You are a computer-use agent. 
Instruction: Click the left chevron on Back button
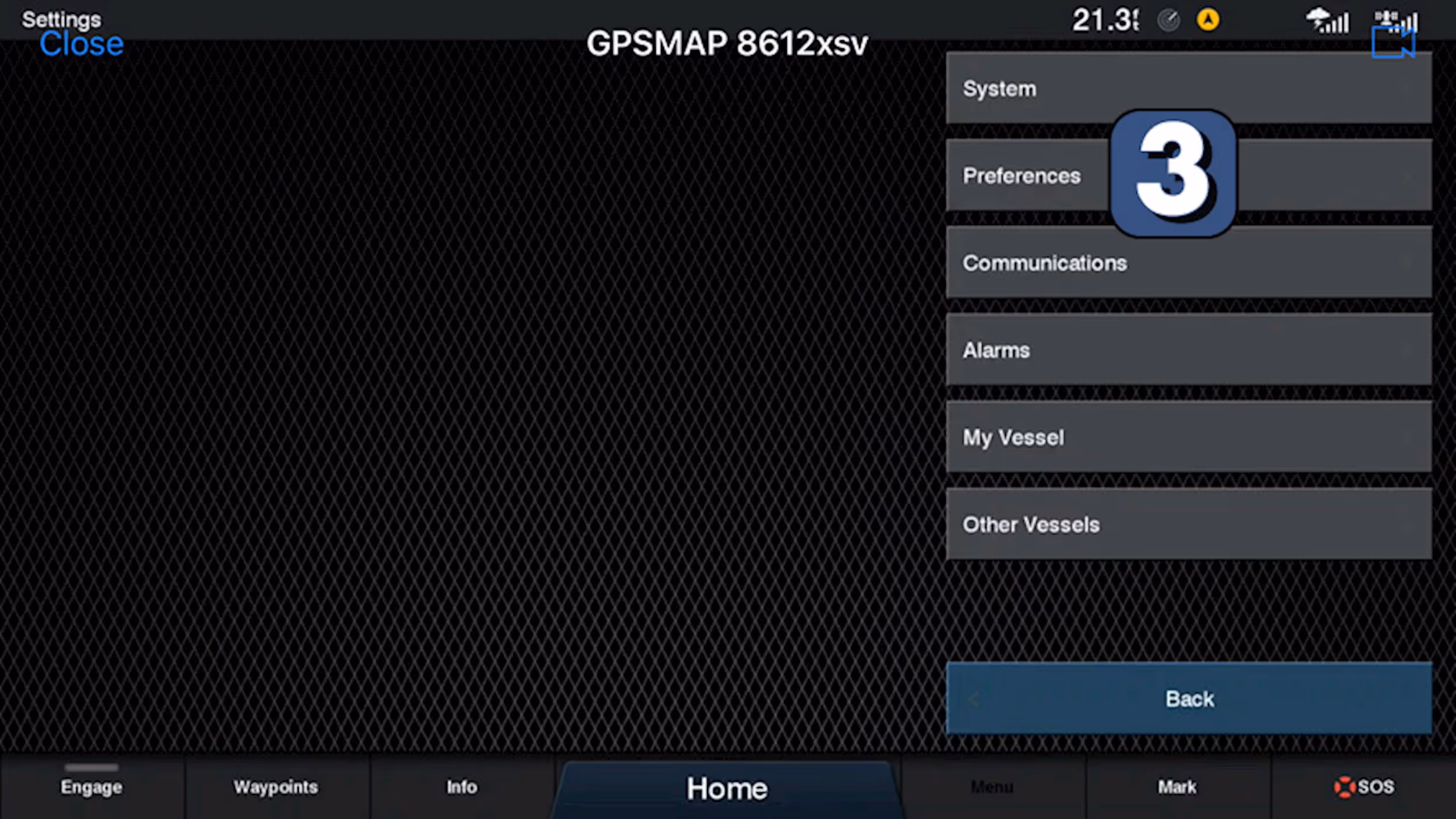pos(974,699)
